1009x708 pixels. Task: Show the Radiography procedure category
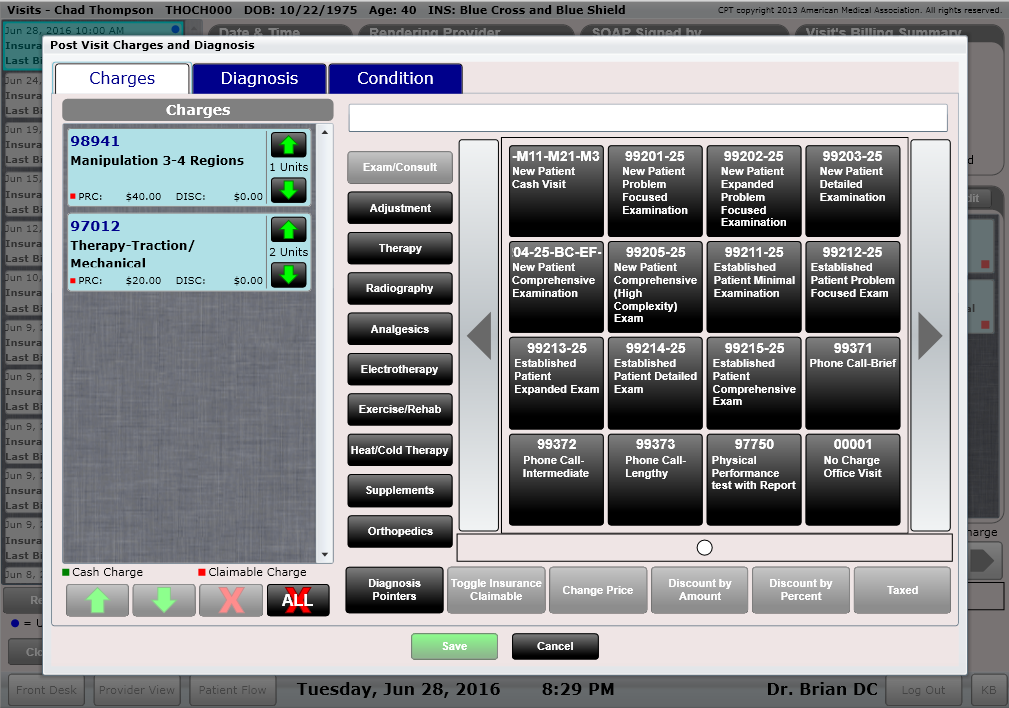click(x=400, y=288)
